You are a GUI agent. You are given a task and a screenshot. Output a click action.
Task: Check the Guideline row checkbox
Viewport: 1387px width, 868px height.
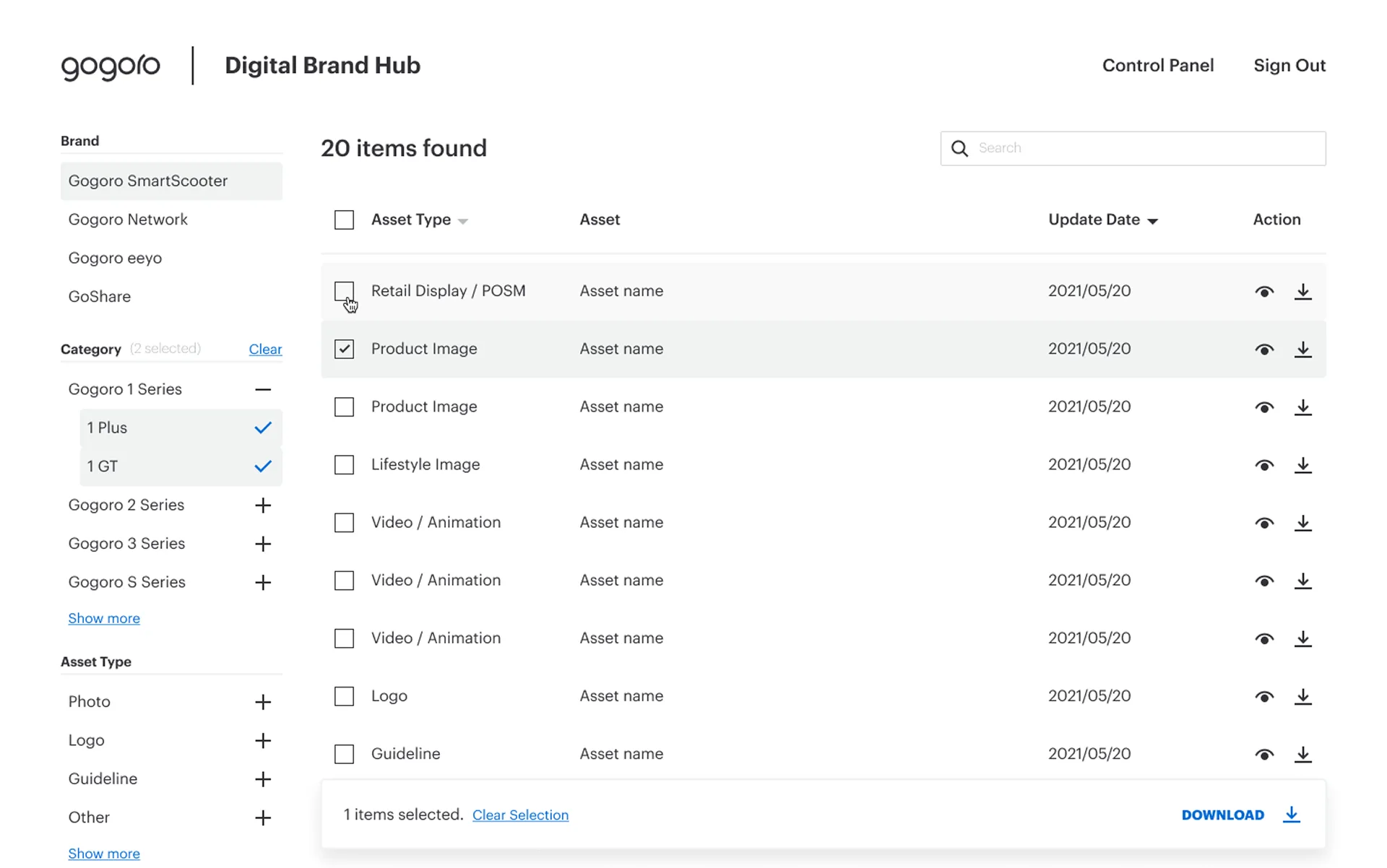tap(344, 754)
